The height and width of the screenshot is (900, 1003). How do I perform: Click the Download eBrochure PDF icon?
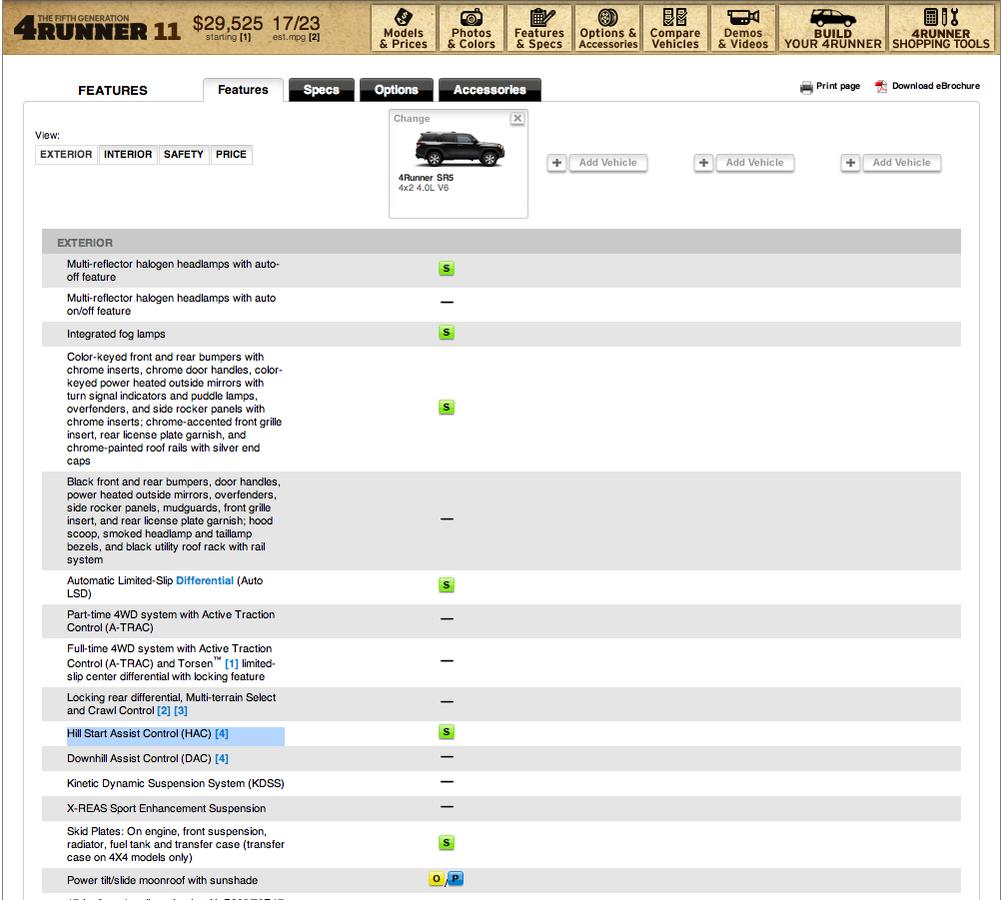coord(881,86)
